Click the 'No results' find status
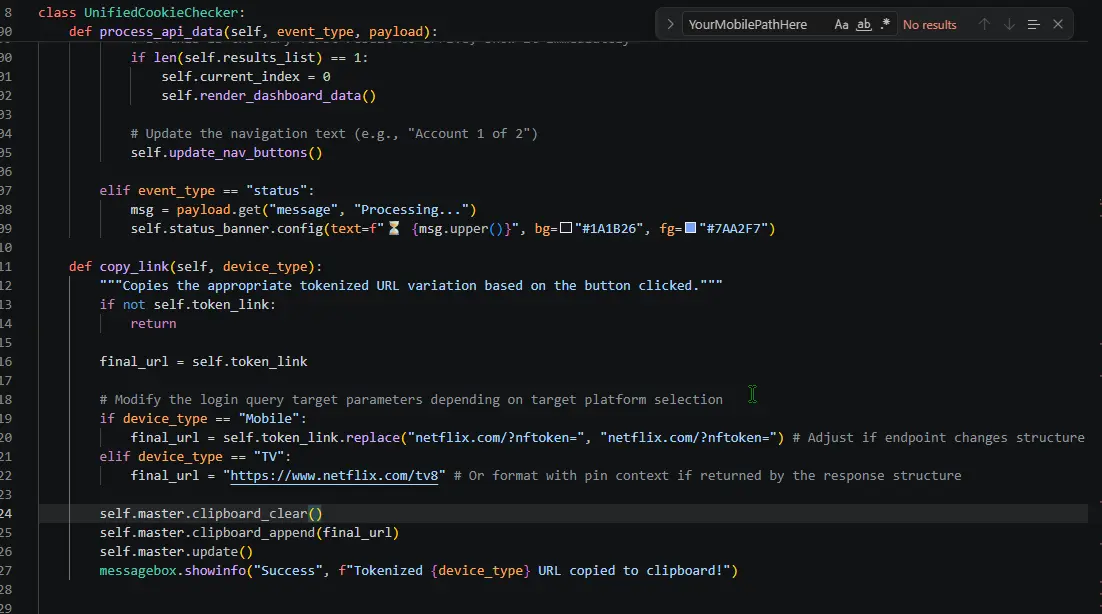Viewport: 1102px width, 614px height. point(929,25)
